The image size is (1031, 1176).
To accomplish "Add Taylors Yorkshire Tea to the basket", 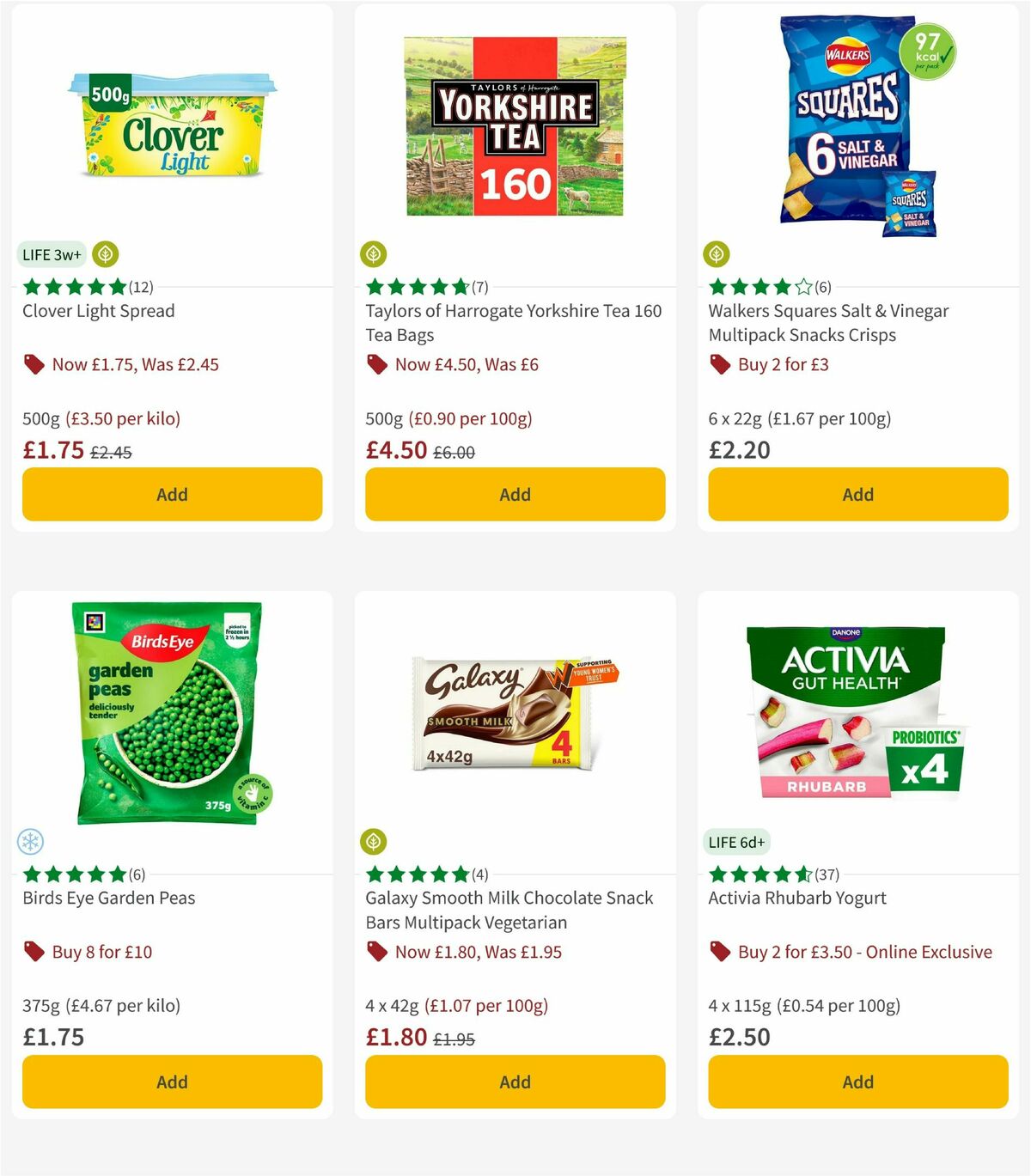I will 515,494.
